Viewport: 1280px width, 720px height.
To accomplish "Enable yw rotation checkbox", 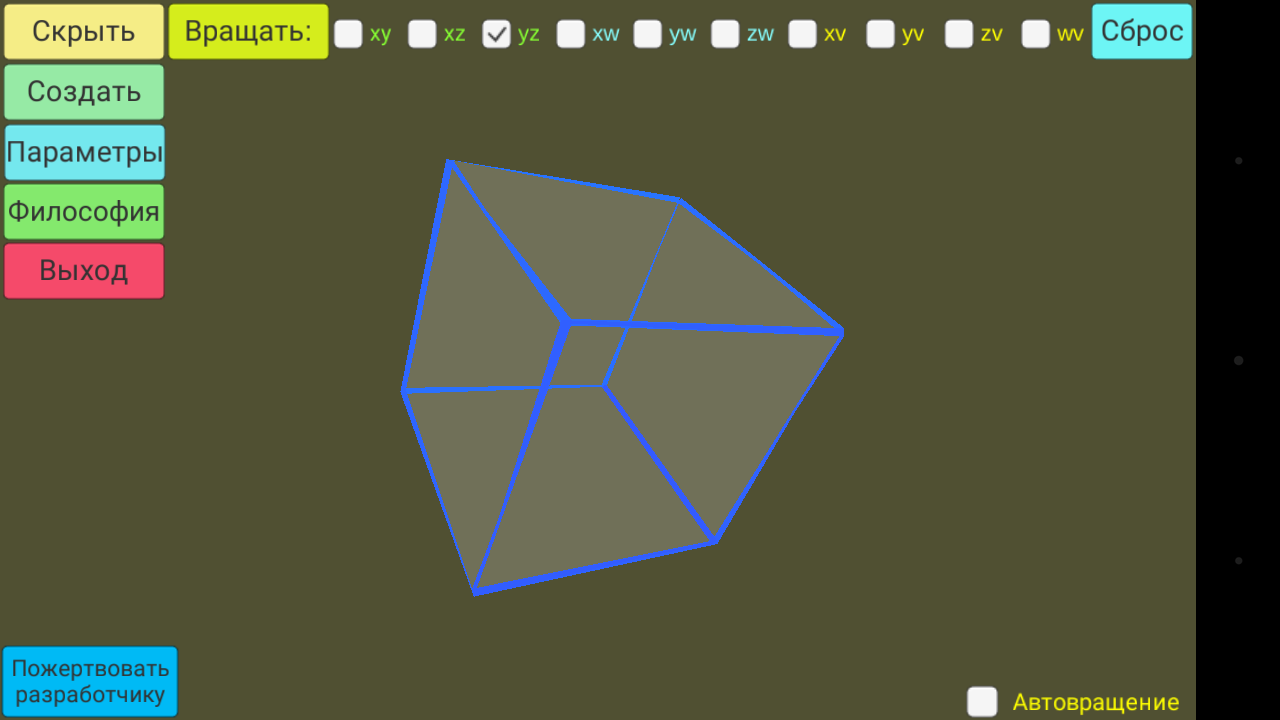I will 648,34.
